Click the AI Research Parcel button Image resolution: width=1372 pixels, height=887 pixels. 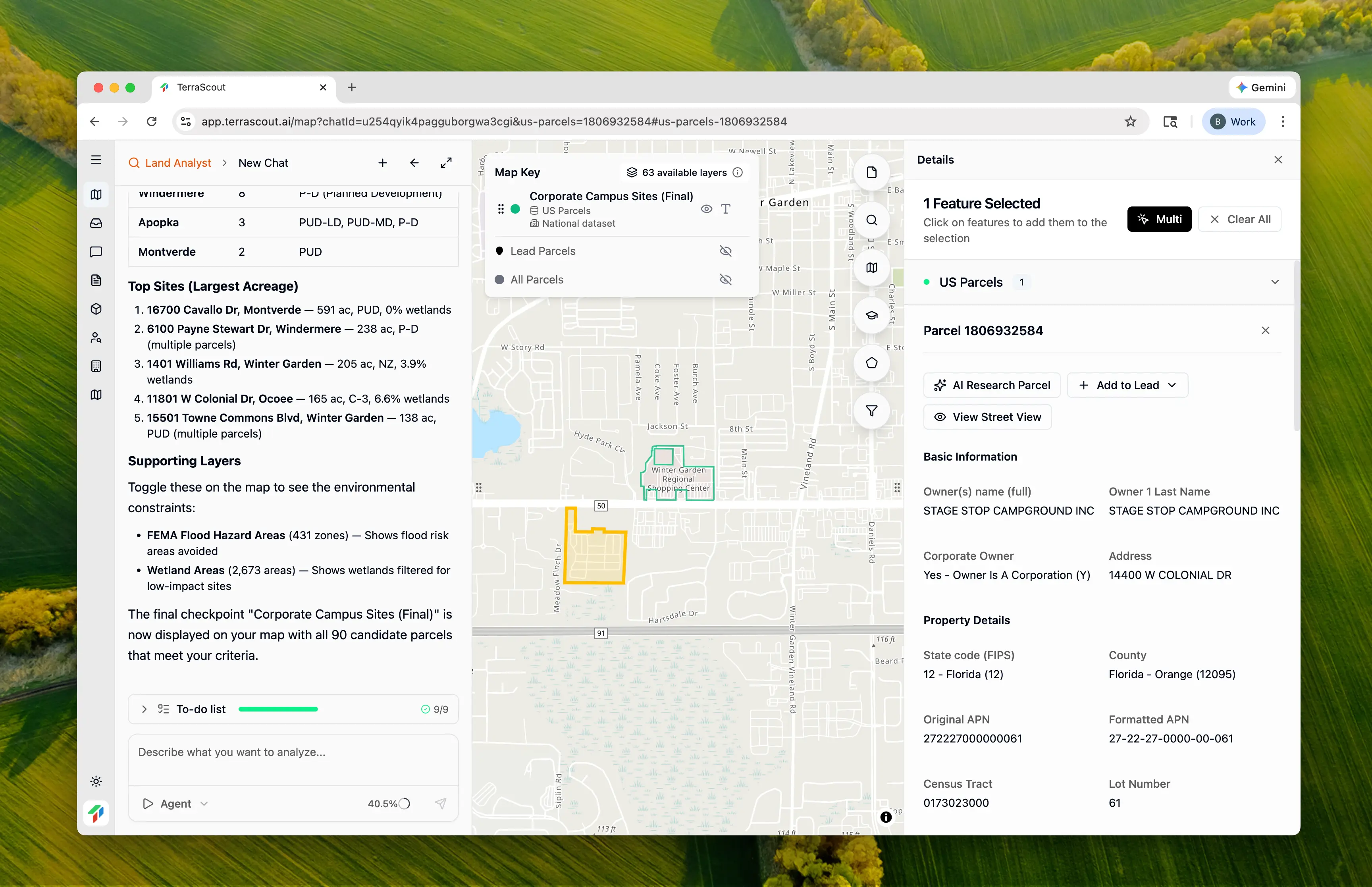pyautogui.click(x=991, y=385)
